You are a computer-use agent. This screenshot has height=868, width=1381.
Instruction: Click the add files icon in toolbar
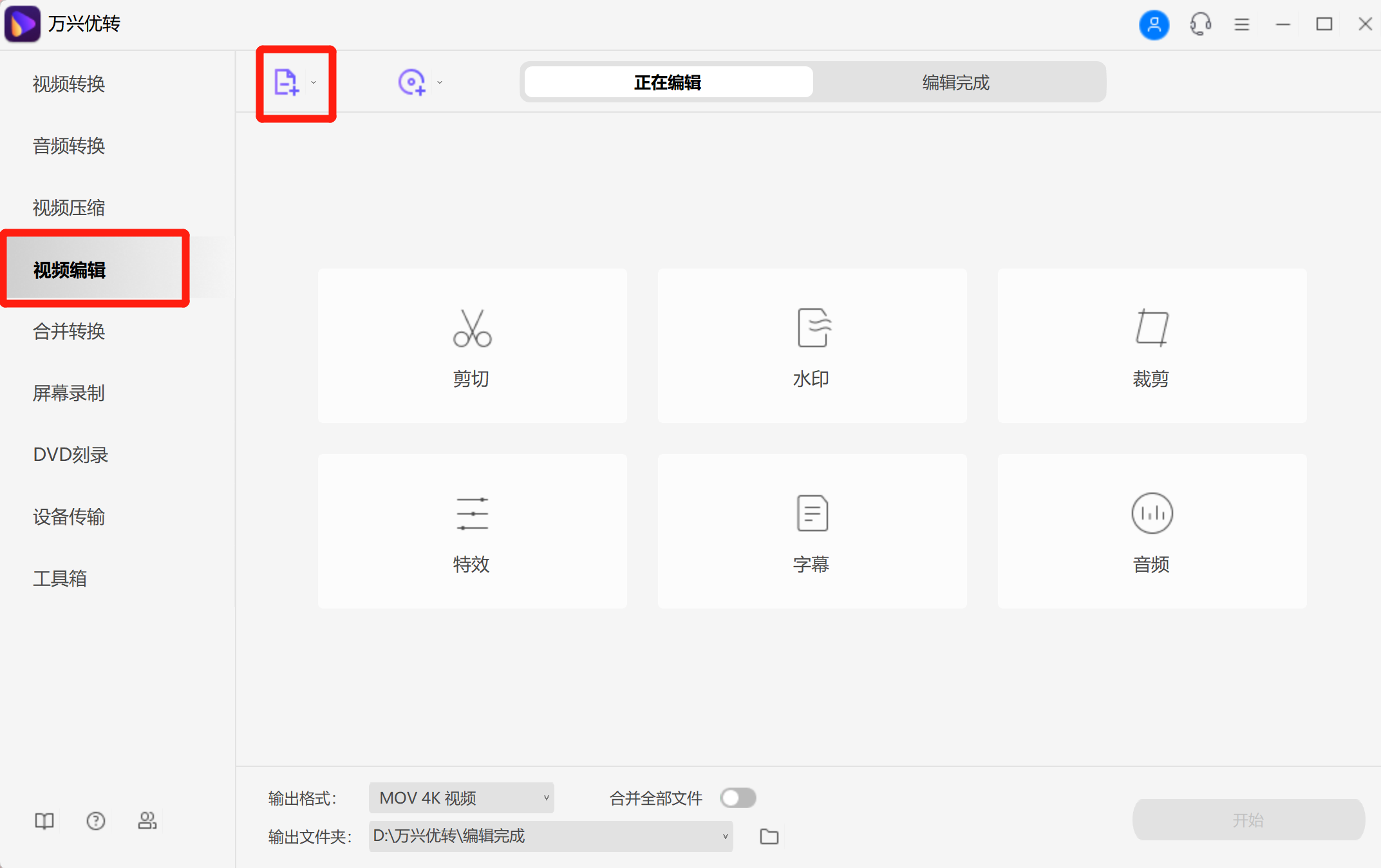tap(286, 82)
